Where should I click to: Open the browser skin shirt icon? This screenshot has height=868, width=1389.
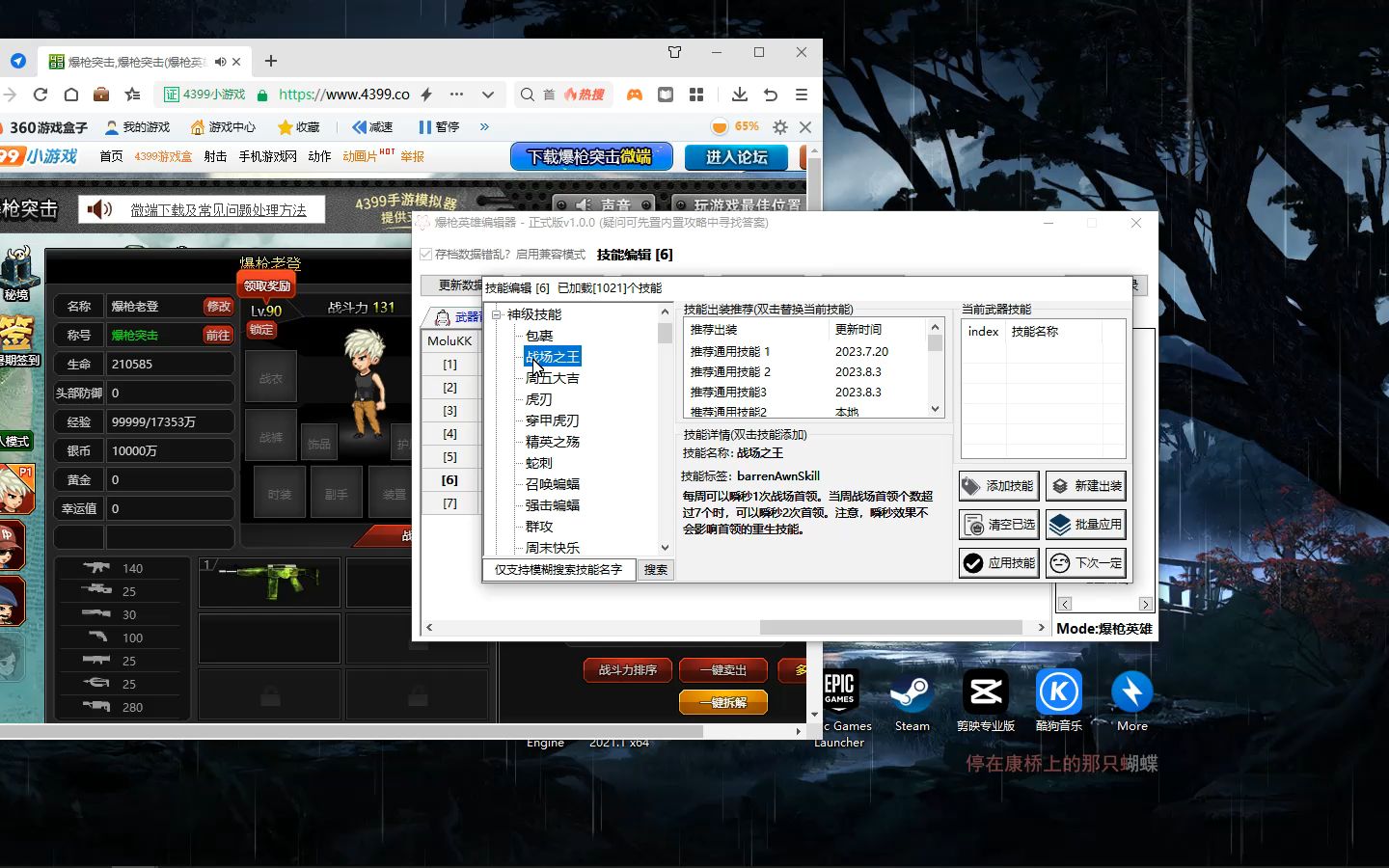(674, 52)
